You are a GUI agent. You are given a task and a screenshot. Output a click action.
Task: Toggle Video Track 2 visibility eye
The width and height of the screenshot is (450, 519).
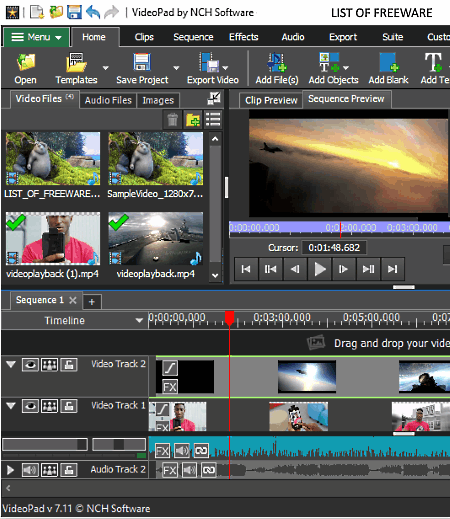30,365
